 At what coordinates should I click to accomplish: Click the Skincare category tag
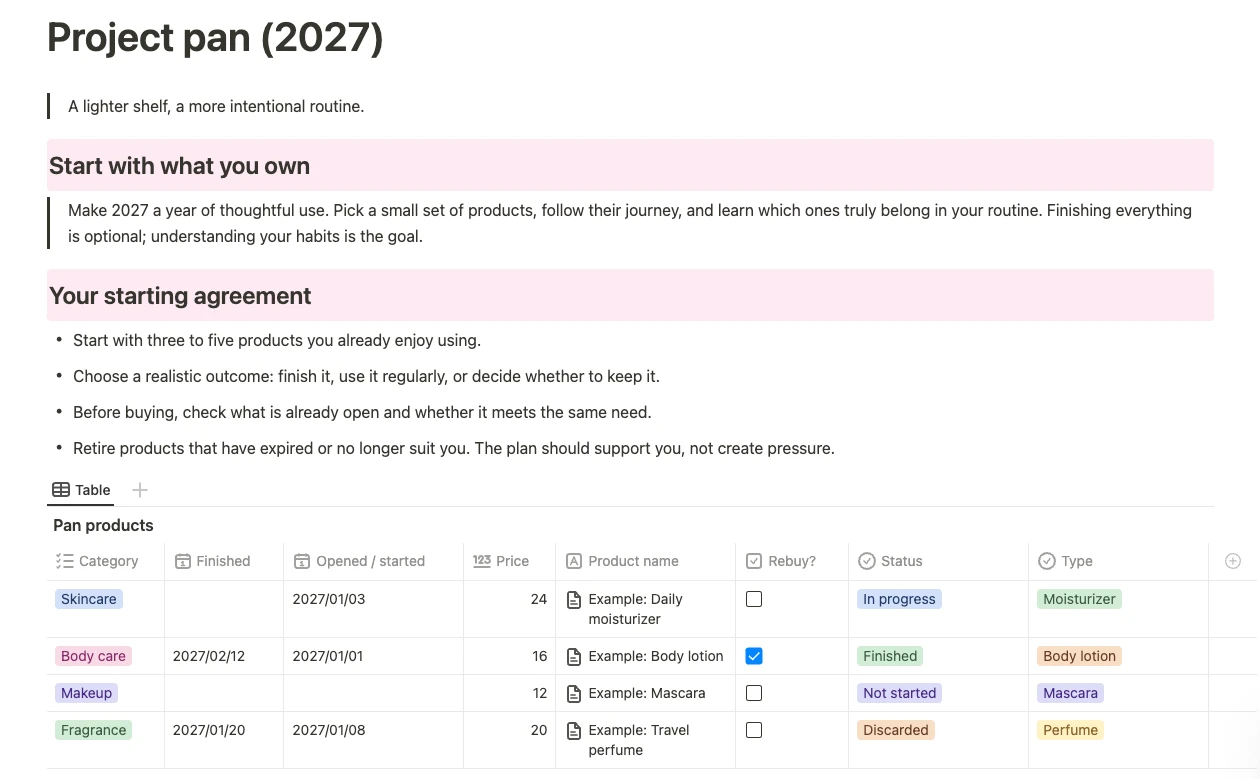click(89, 599)
